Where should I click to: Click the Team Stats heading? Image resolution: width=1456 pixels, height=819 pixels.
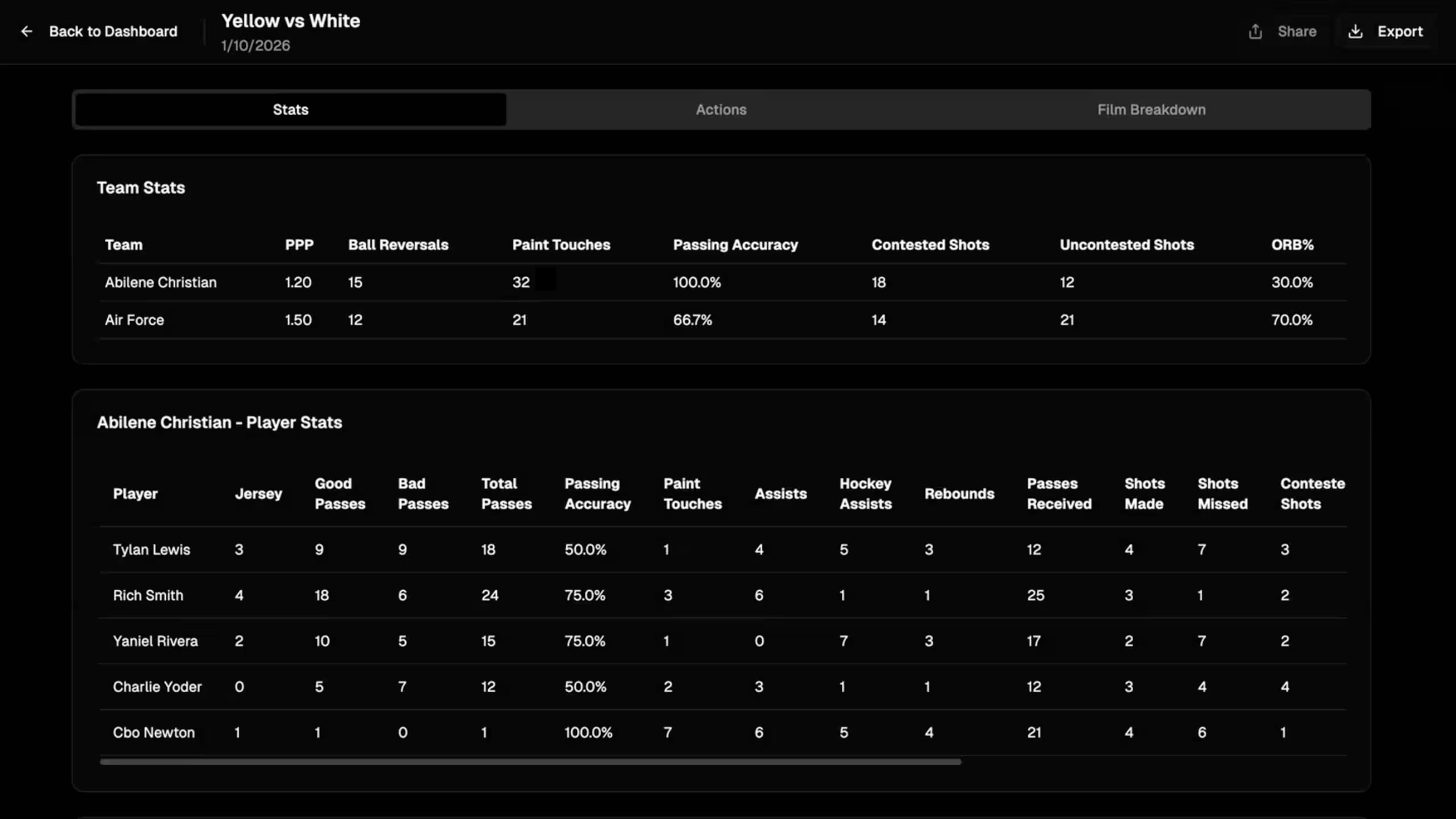tap(141, 188)
